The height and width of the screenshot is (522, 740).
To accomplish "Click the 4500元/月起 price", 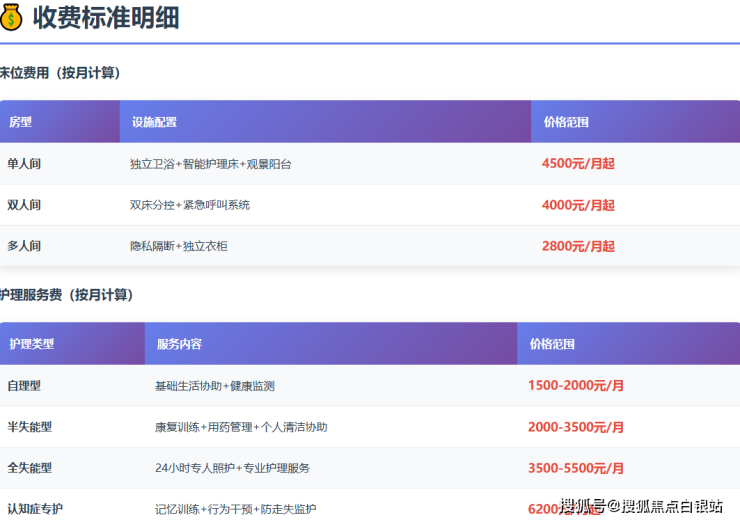I will pyautogui.click(x=578, y=163).
